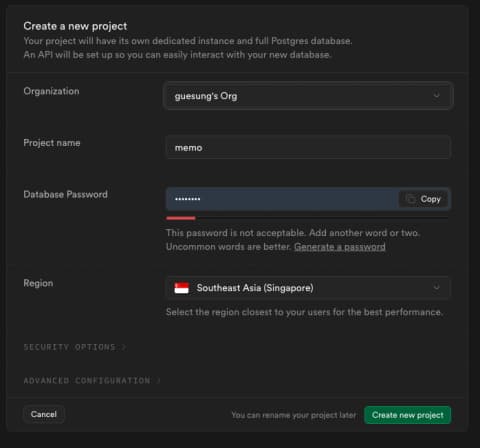The height and width of the screenshot is (448, 480).
Task: Click the Organization dropdown chevron arrow
Action: (x=436, y=95)
